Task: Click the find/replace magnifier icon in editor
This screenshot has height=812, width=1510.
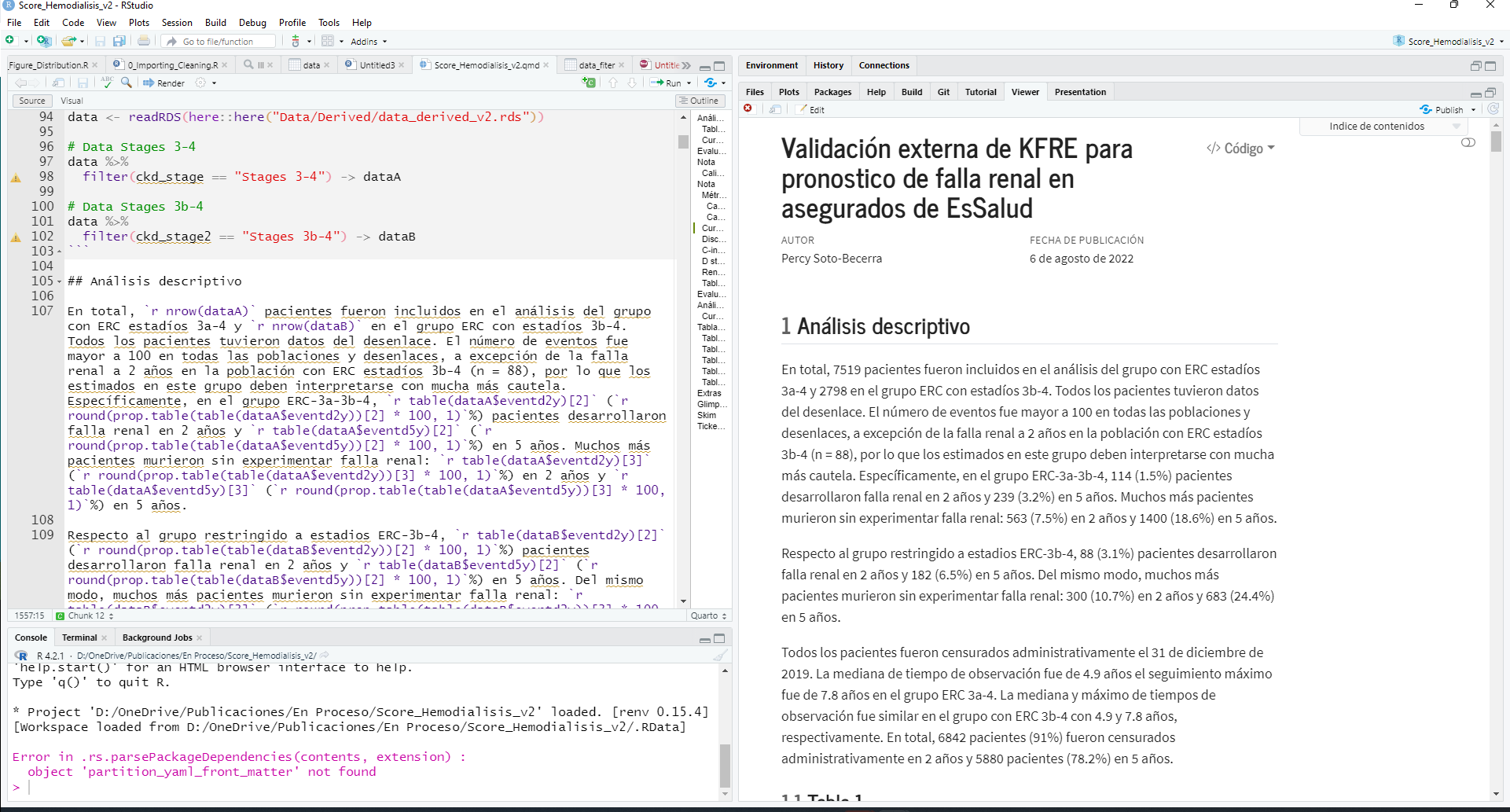Action: [x=127, y=83]
